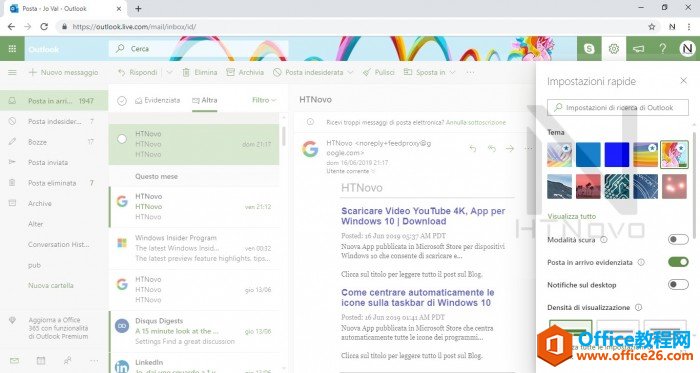Screen dimensions: 700x373
Task: Disable Posta in arrivo evidenziata toggle
Action: tap(678, 262)
